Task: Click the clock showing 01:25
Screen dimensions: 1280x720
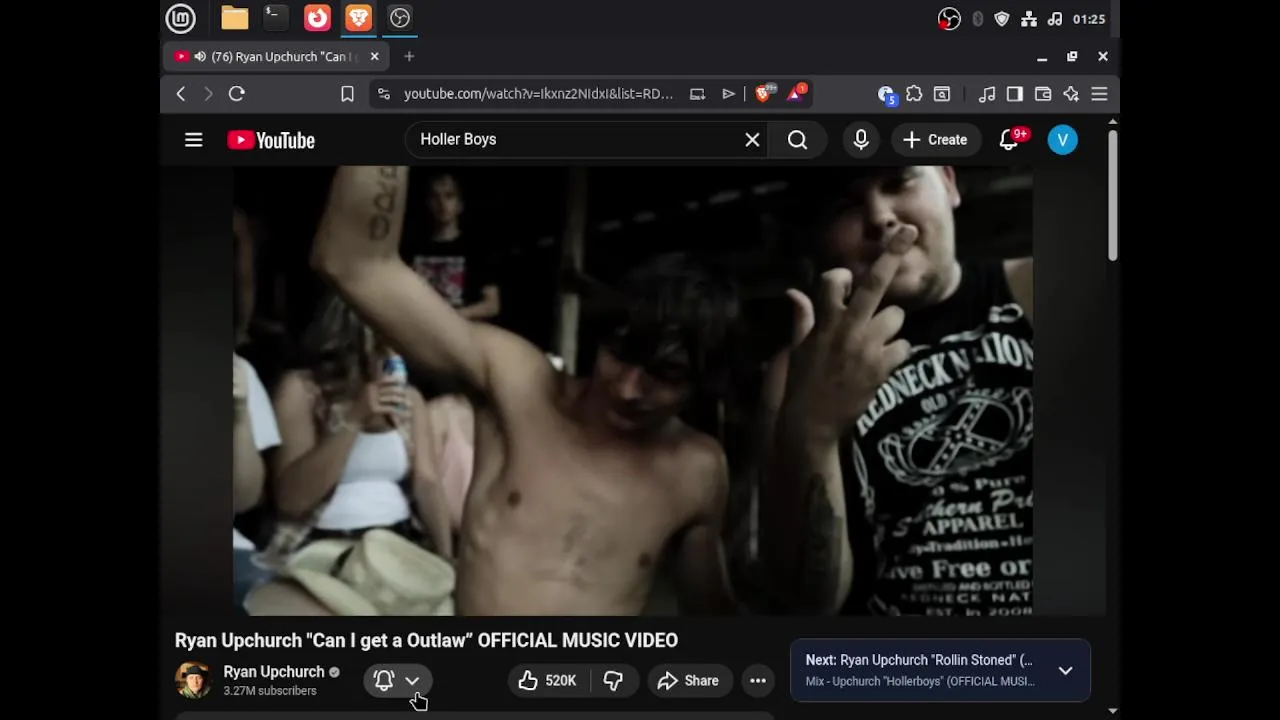Action: click(x=1089, y=19)
